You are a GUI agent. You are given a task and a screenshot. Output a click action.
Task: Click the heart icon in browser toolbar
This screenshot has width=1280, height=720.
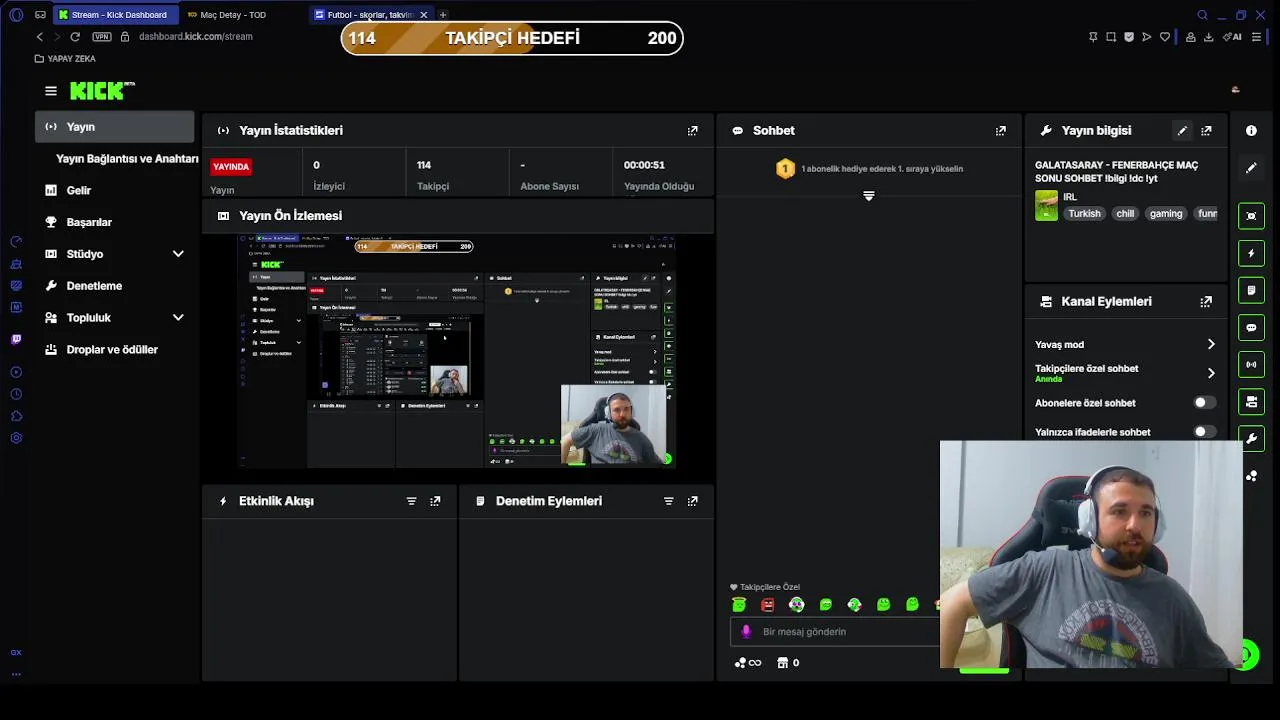1165,37
